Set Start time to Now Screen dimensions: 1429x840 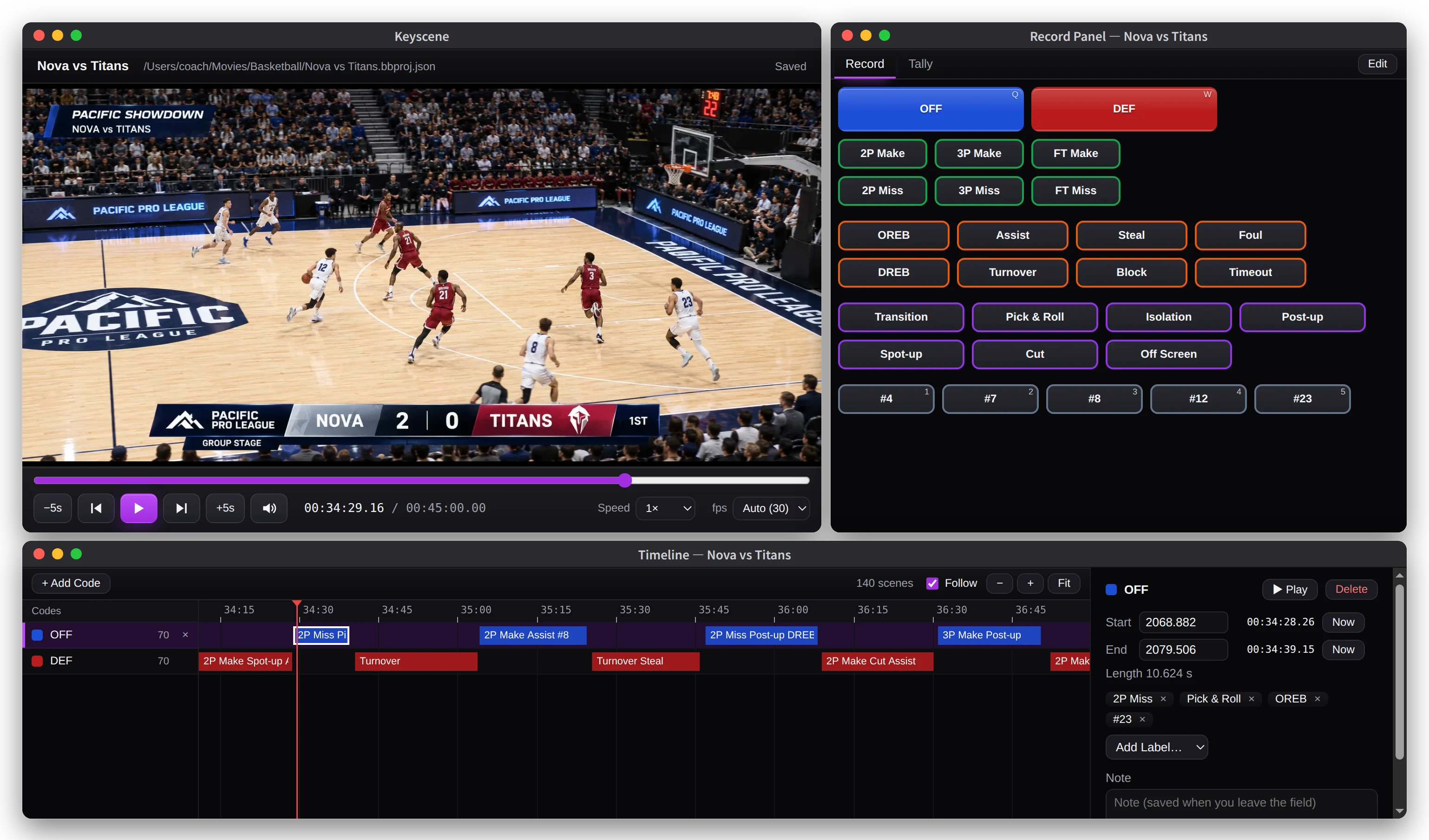pyautogui.click(x=1343, y=622)
